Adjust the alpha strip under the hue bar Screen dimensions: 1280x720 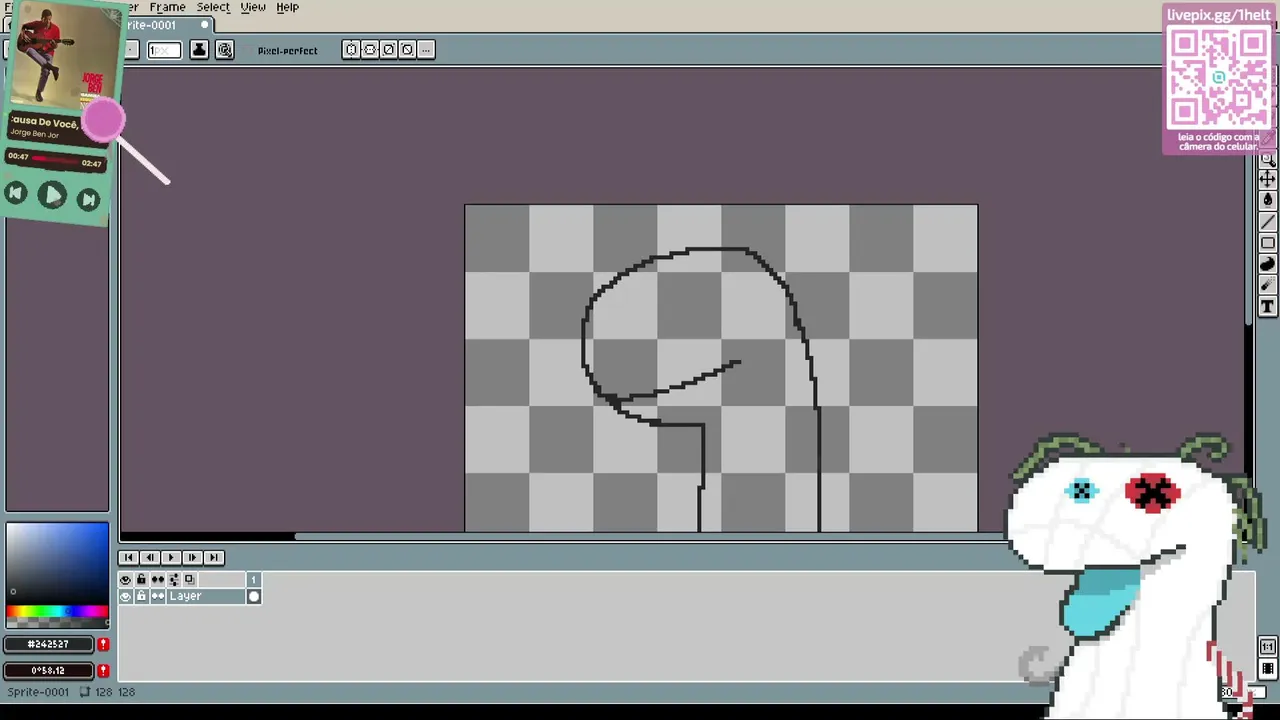[x=57, y=623]
